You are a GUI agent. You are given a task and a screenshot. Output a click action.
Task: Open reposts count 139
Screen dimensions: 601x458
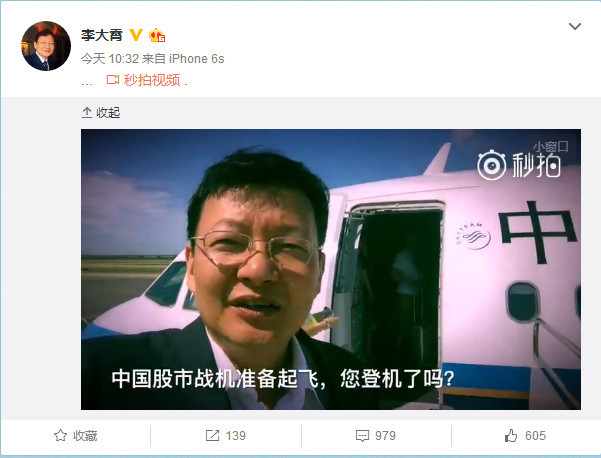point(235,436)
